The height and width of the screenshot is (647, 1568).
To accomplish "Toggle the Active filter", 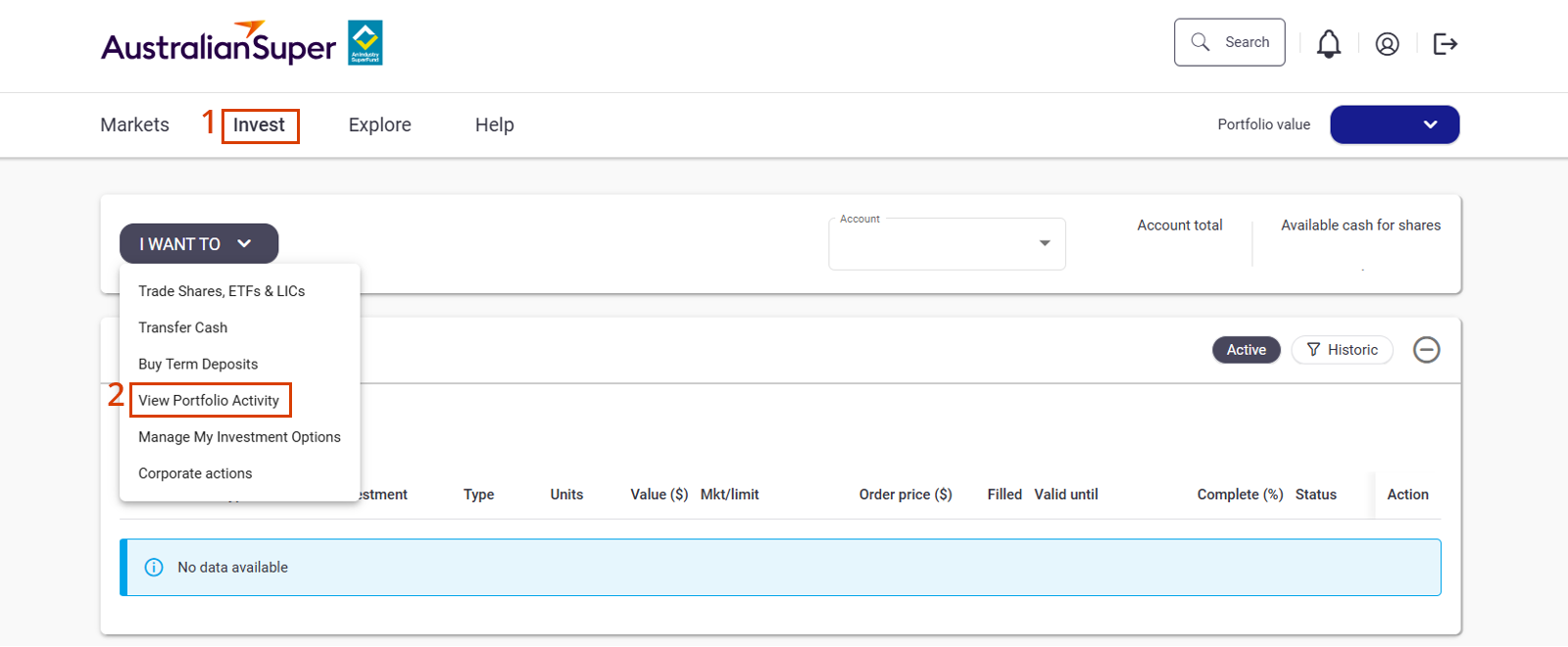I will [x=1246, y=350].
